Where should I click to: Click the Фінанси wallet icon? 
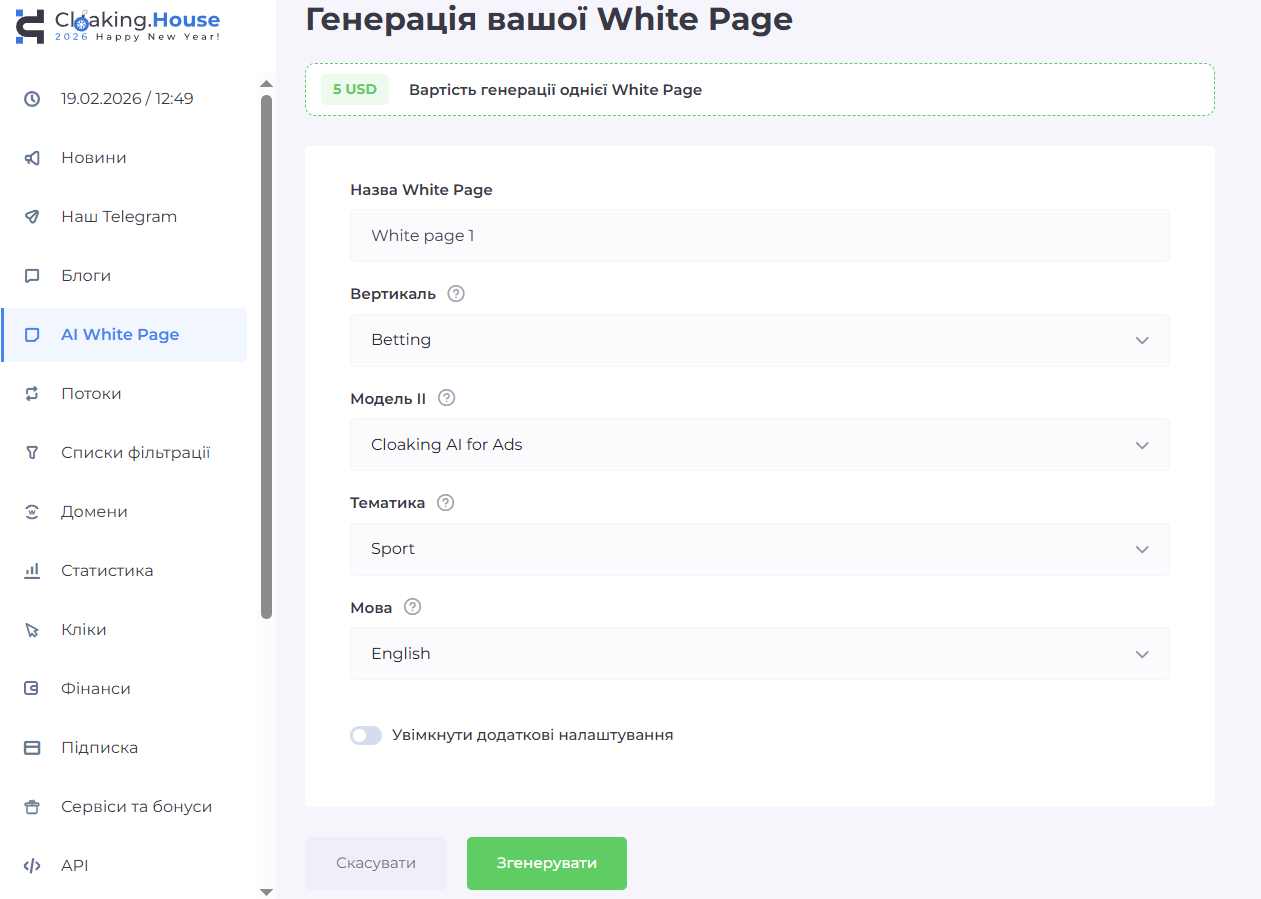pyautogui.click(x=32, y=689)
